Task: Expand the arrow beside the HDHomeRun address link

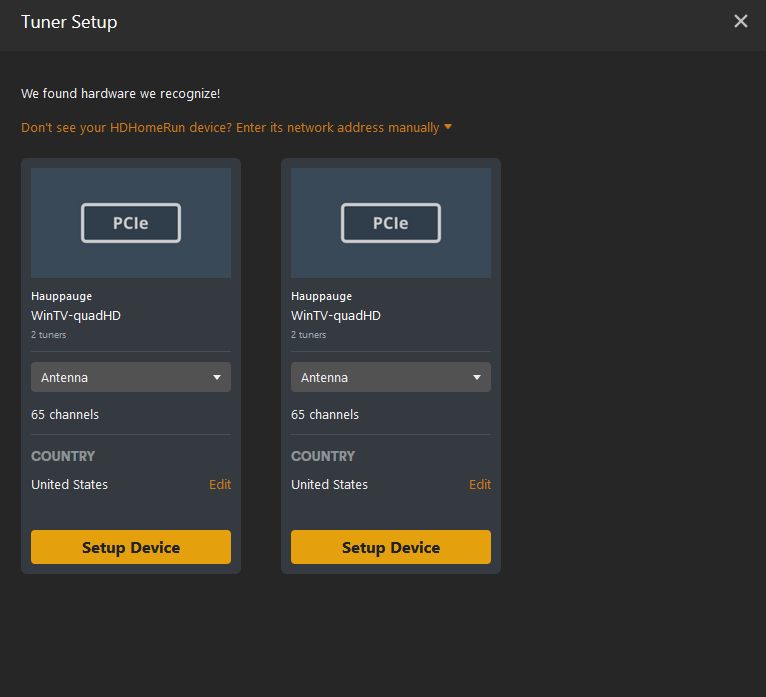Action: [x=448, y=127]
